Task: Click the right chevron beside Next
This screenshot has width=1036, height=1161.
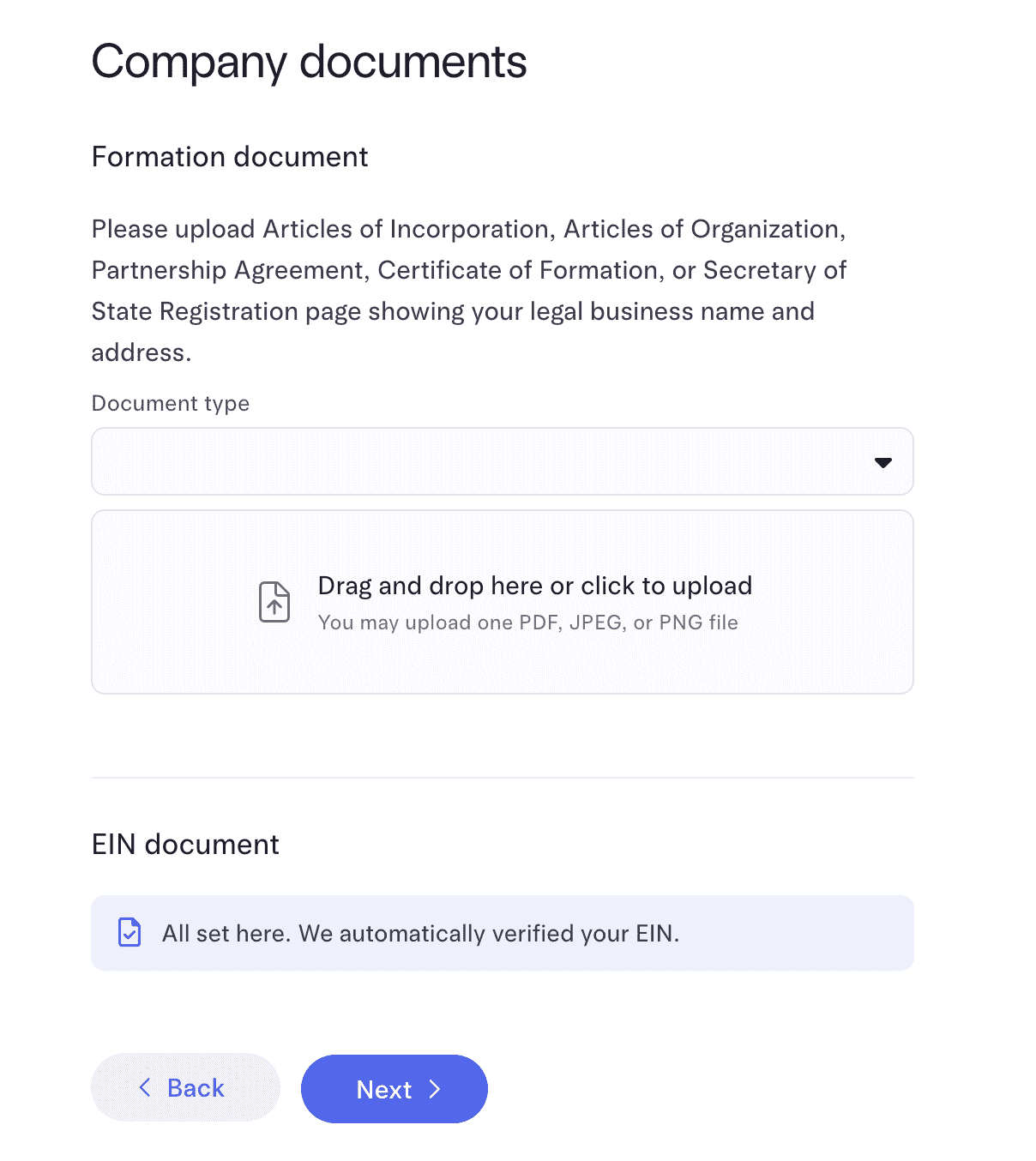Action: 435,1089
